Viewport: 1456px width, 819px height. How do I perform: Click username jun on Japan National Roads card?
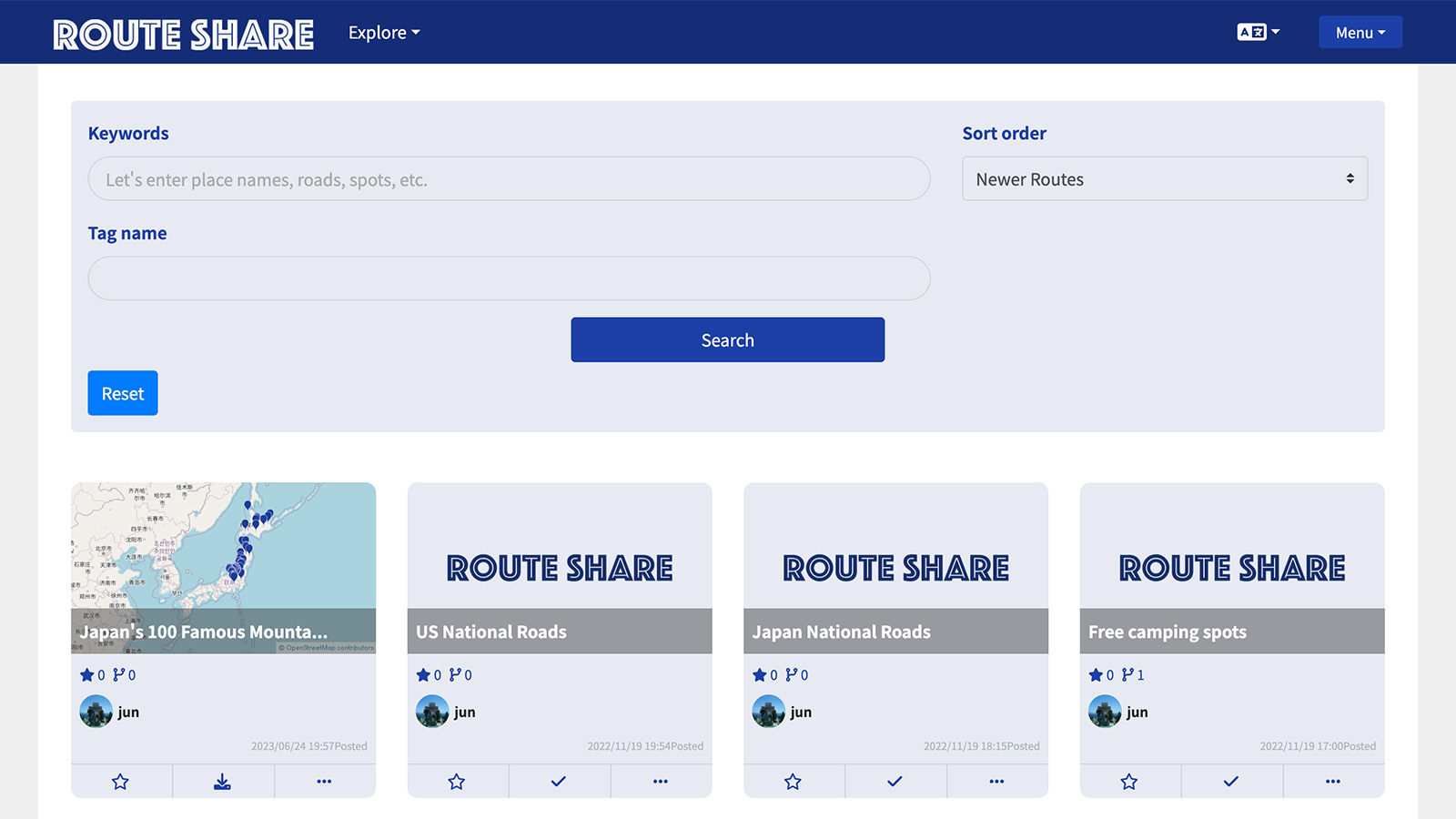pyautogui.click(x=801, y=712)
